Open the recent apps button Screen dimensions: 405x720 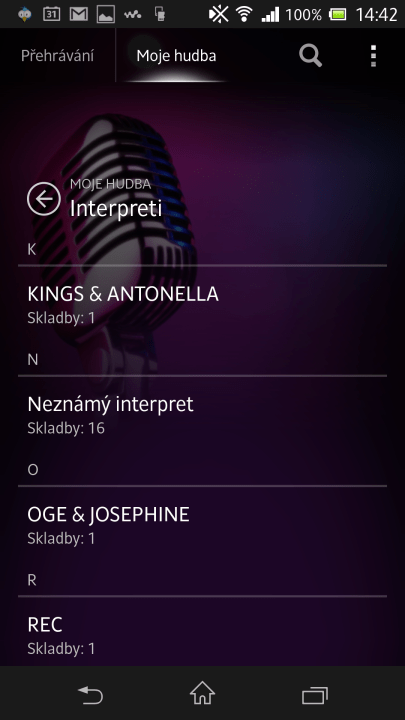click(315, 695)
